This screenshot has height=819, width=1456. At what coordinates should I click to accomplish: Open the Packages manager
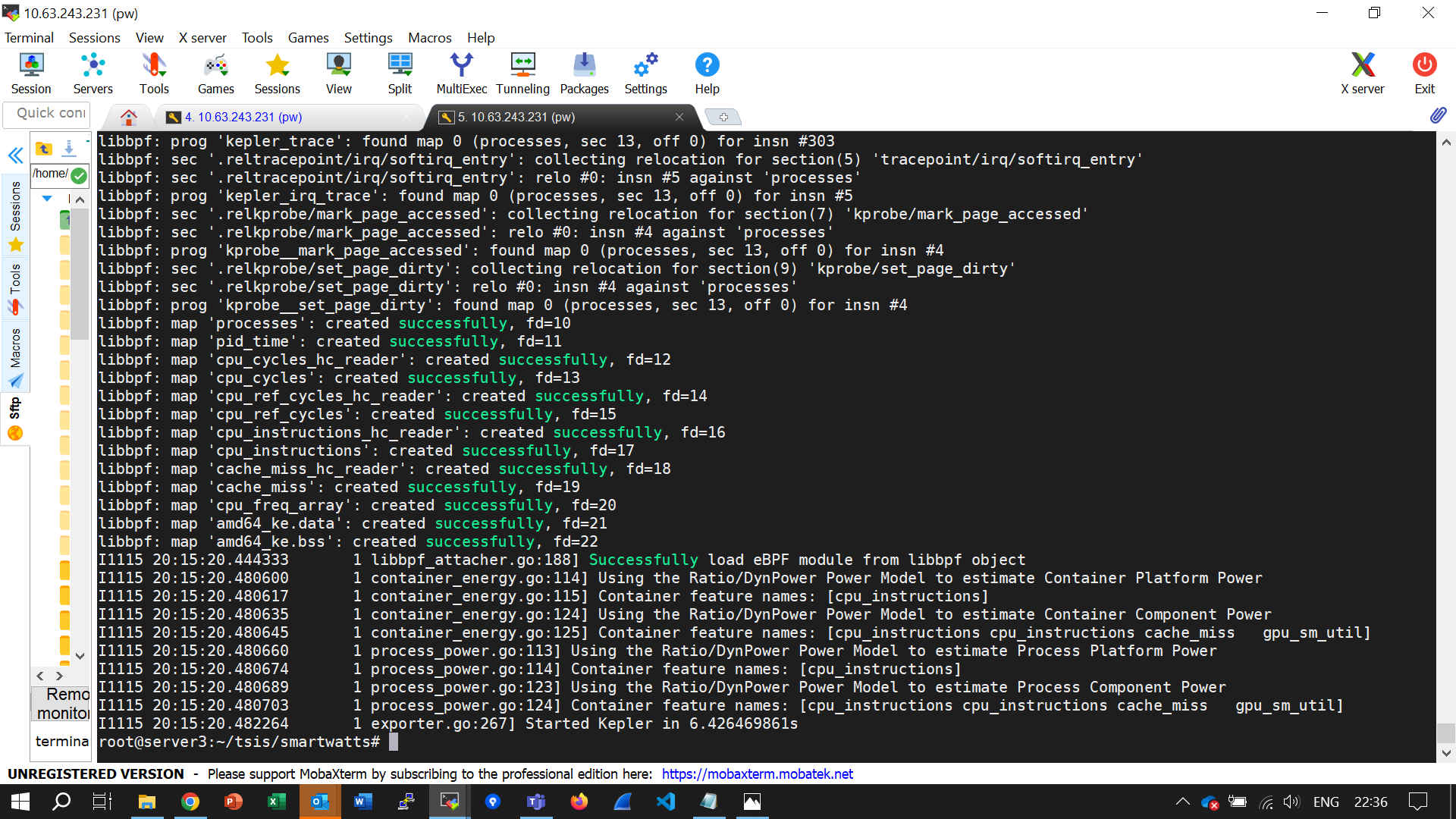pyautogui.click(x=584, y=72)
